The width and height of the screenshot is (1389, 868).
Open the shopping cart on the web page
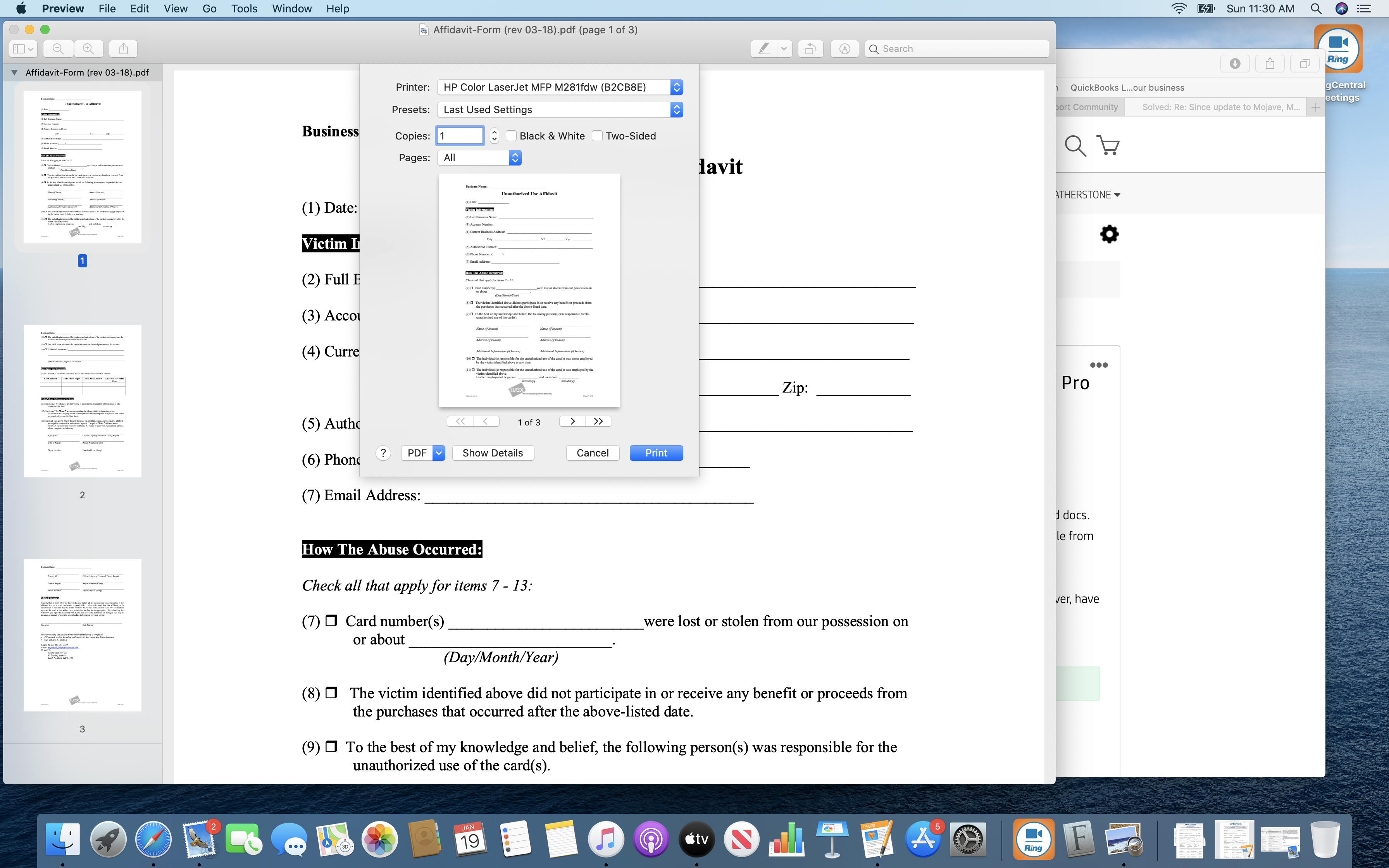[x=1108, y=145]
